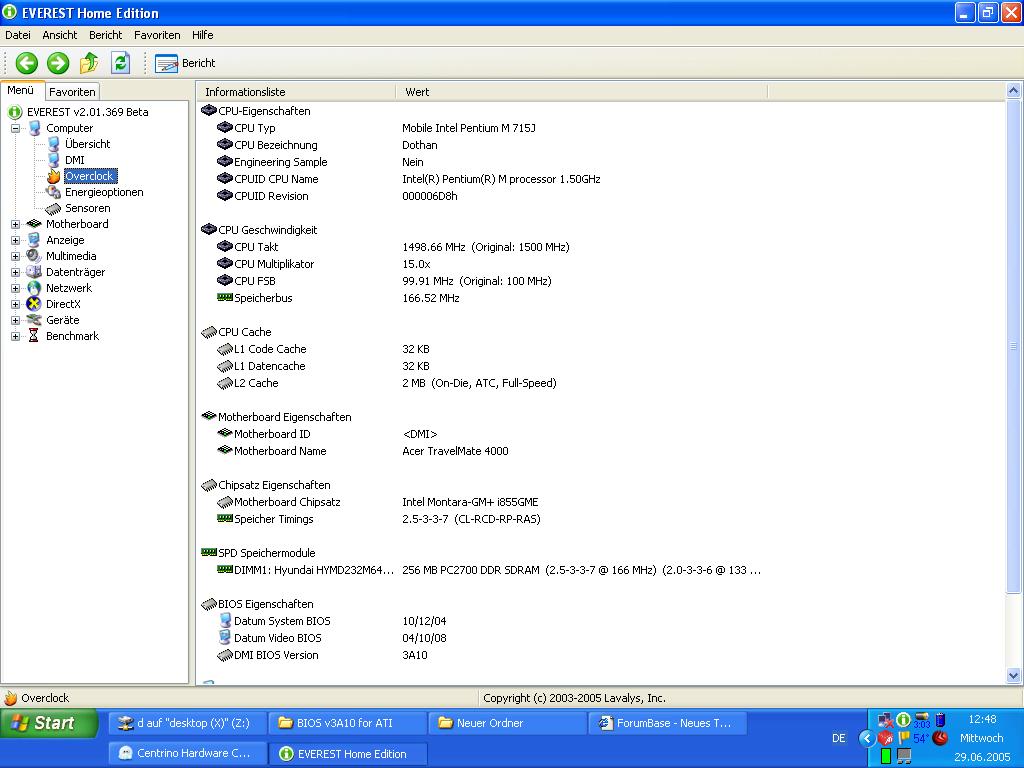Expand the DirectX tree node

[16, 304]
